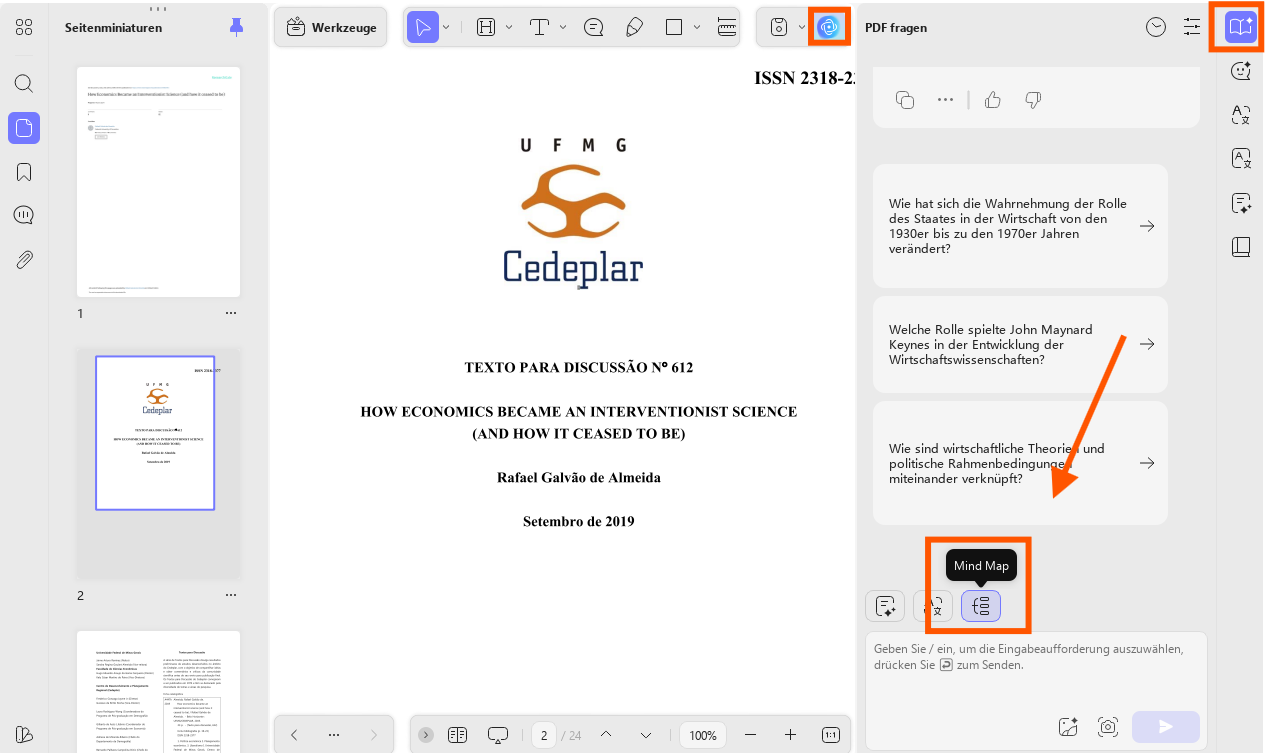Click the page number field
The image size is (1265, 753).
pos(545,735)
